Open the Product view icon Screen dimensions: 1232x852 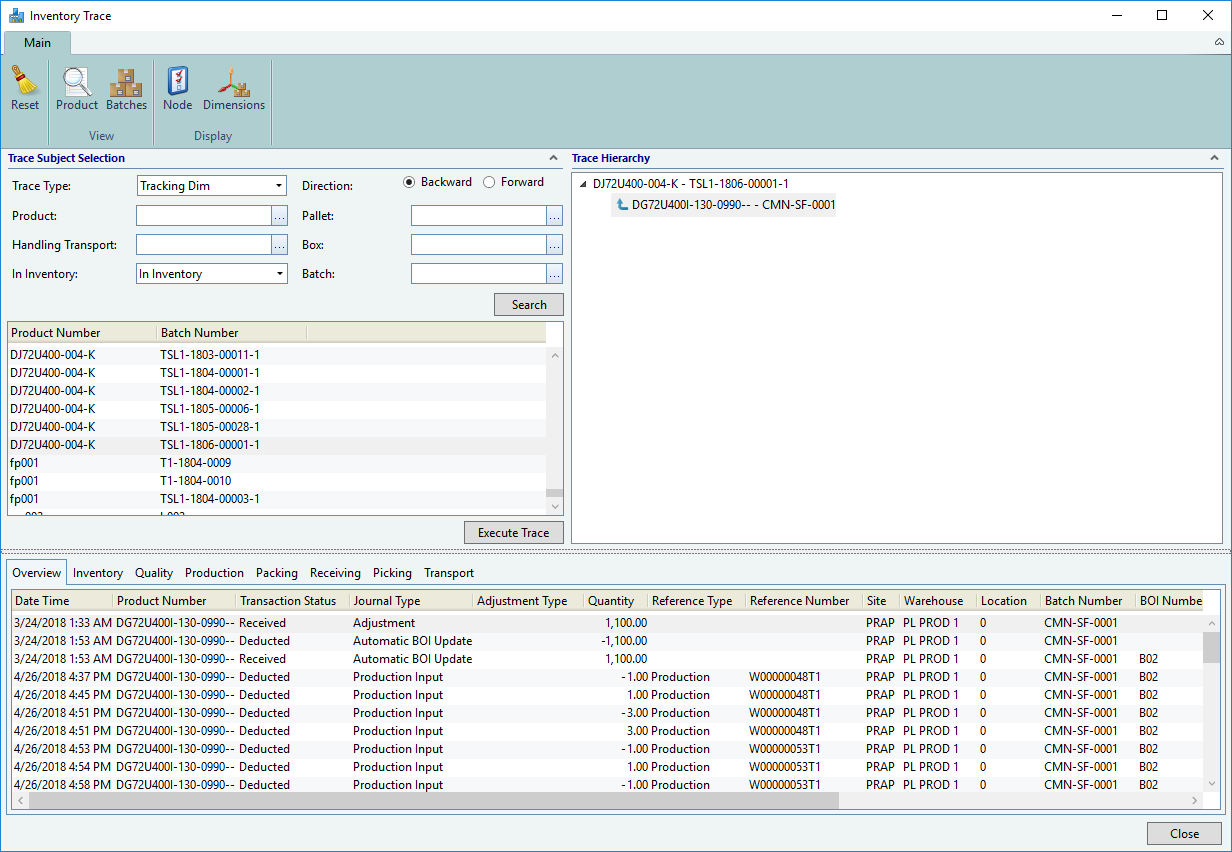(77, 81)
